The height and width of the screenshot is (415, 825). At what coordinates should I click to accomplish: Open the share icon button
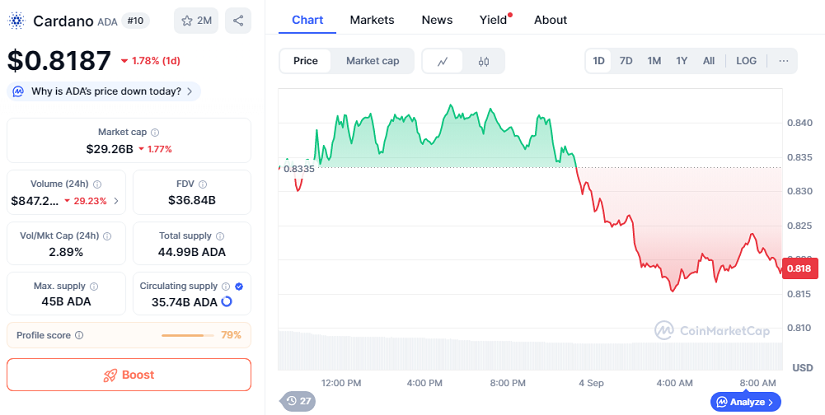(x=238, y=21)
